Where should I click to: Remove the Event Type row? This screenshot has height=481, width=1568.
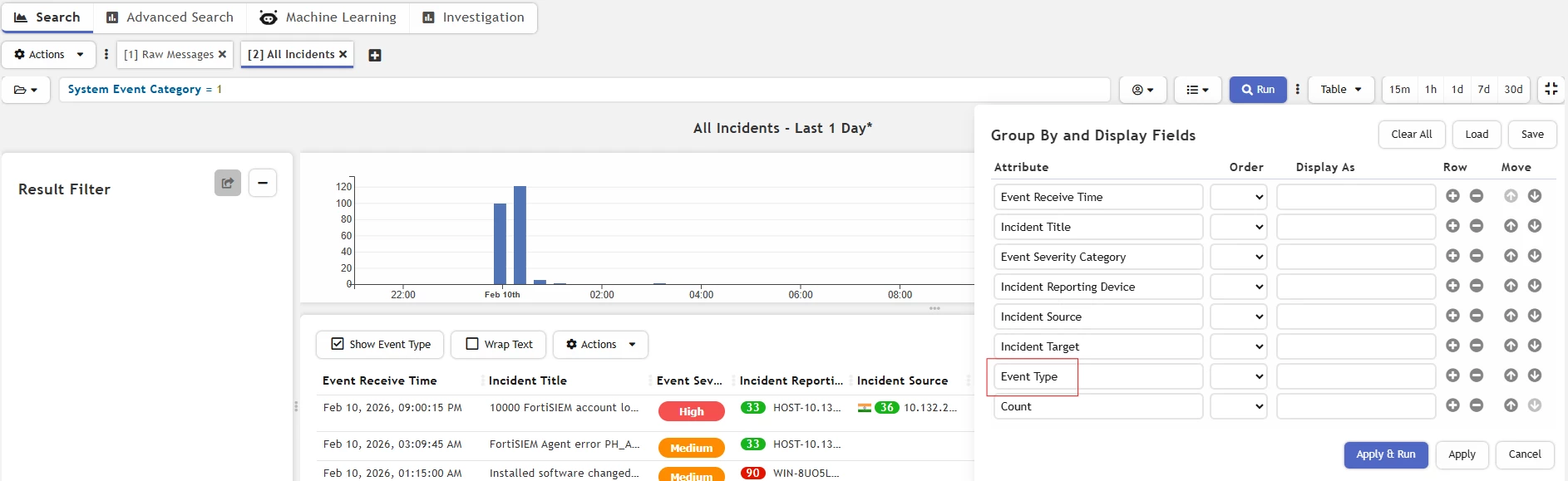(1477, 375)
